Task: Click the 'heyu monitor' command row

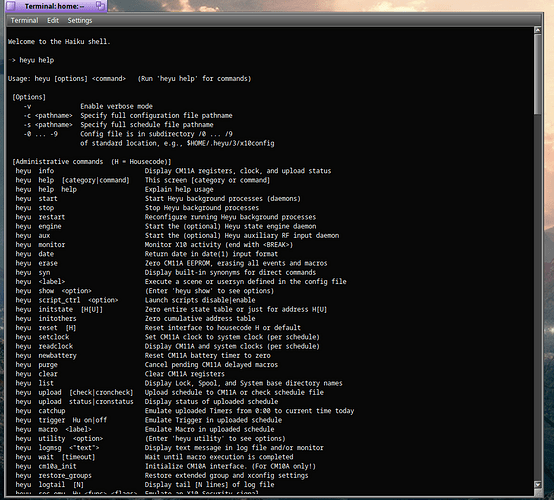Action: point(154,245)
